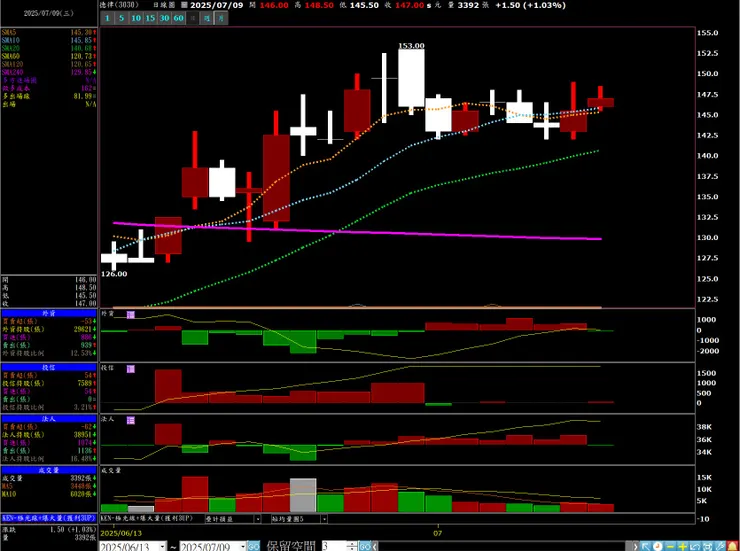
Task: Click the 153.00 high price label
Action: 411,46
